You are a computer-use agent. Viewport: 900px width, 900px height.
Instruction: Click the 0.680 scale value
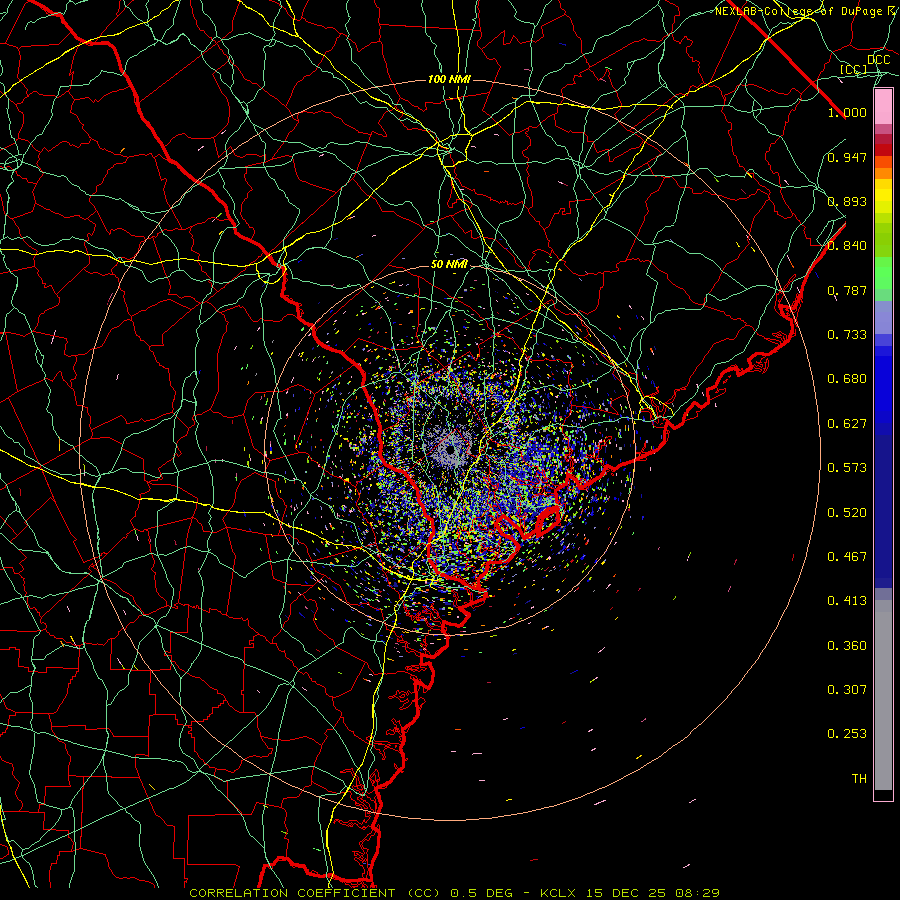[x=847, y=379]
